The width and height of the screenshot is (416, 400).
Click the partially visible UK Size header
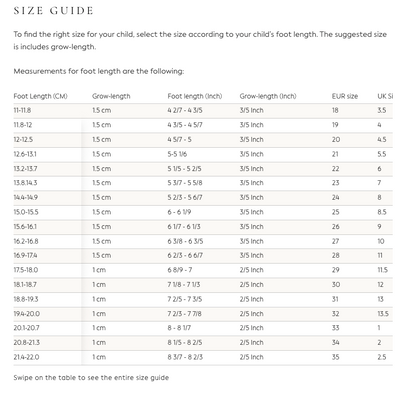[x=385, y=96]
